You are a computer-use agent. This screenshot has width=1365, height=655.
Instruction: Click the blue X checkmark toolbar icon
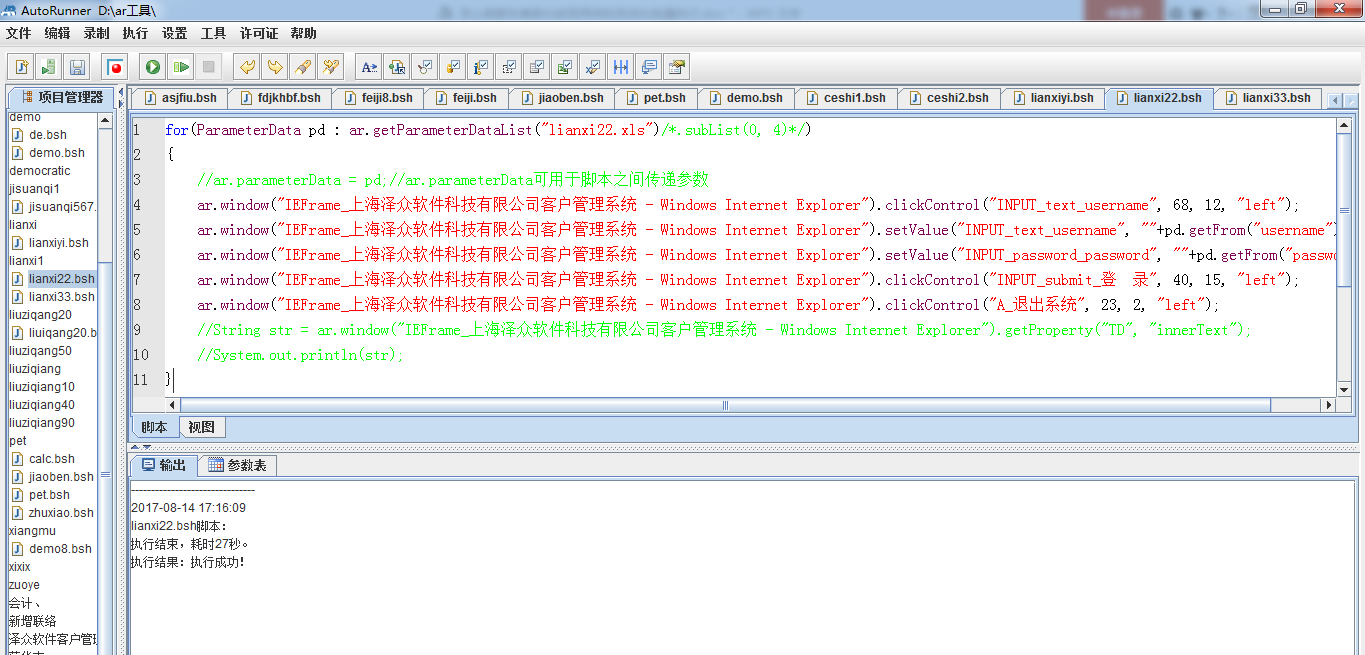pos(593,67)
